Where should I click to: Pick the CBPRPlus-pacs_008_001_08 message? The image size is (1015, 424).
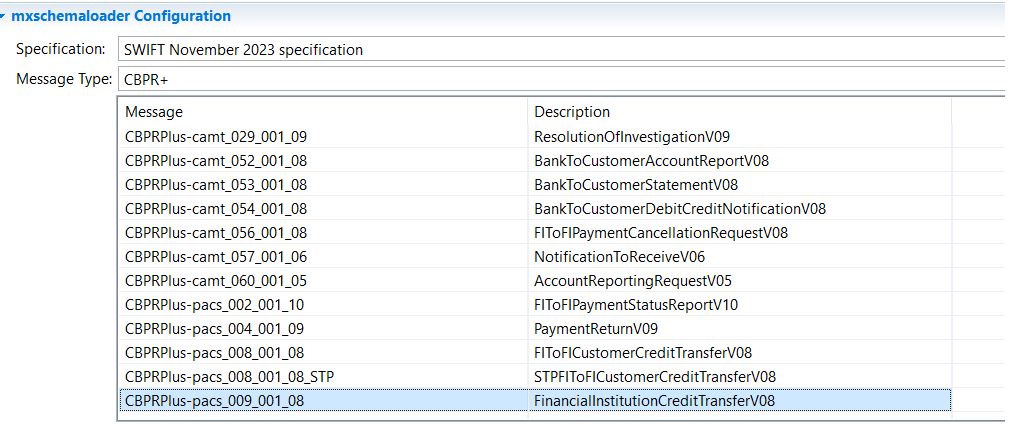pyautogui.click(x=214, y=353)
